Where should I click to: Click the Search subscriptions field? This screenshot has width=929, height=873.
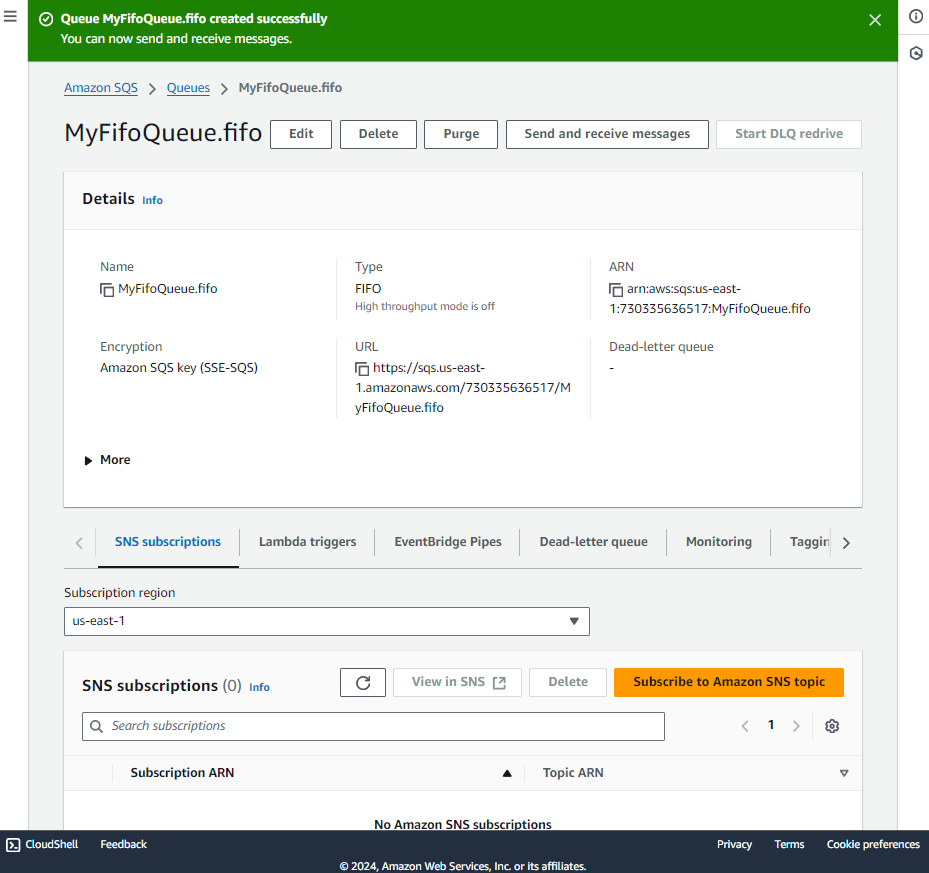(373, 726)
